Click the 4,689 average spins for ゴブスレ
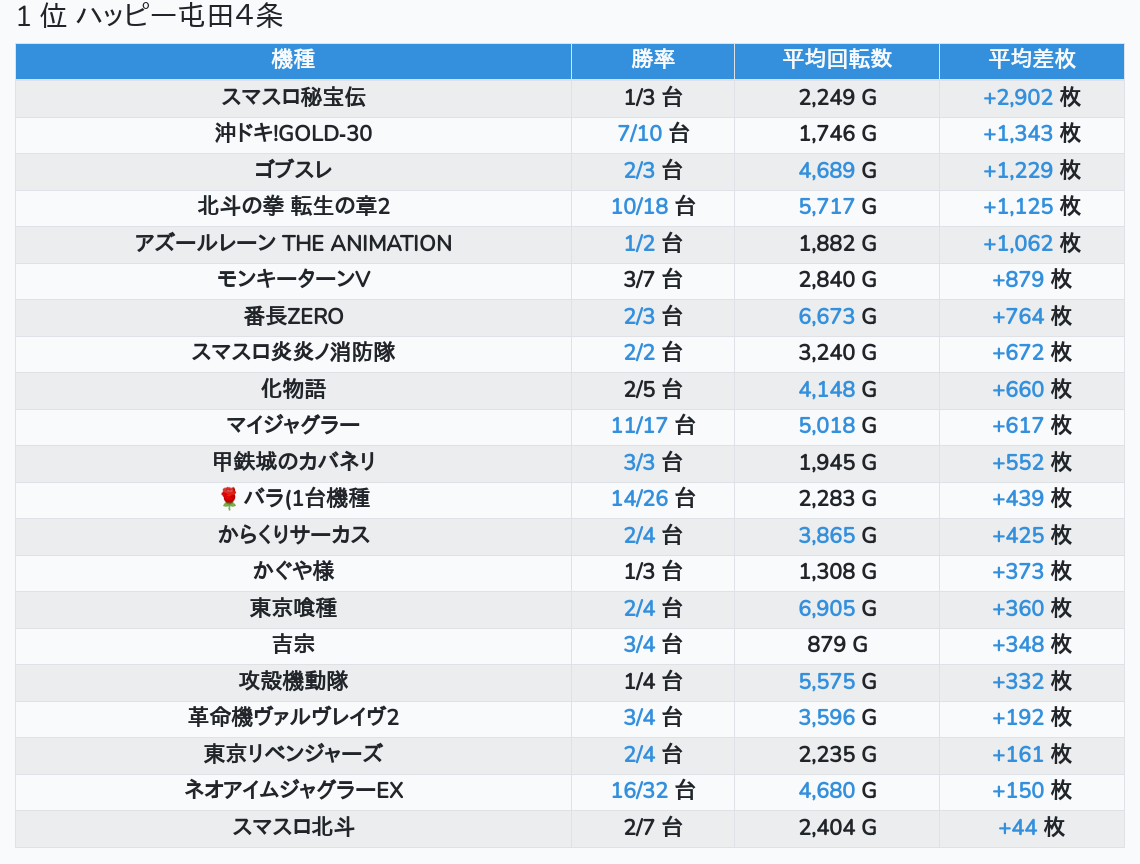 click(826, 170)
